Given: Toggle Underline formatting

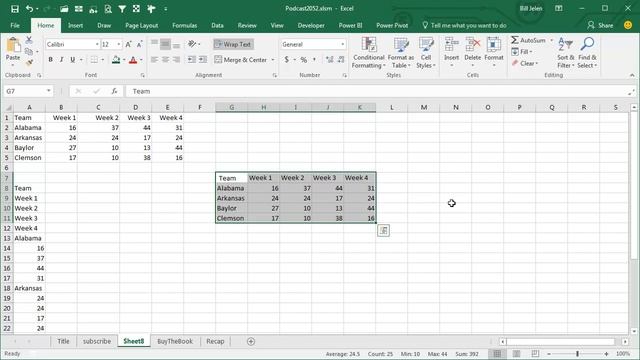Looking at the screenshot, I should 73,60.
